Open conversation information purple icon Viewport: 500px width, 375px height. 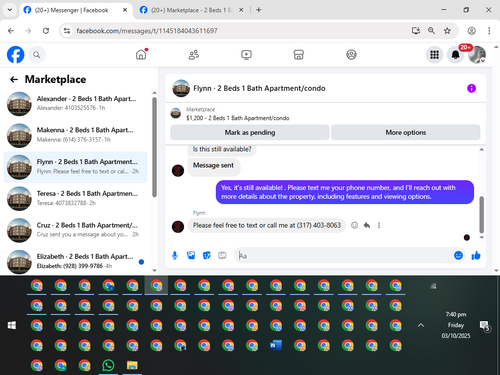tap(471, 88)
